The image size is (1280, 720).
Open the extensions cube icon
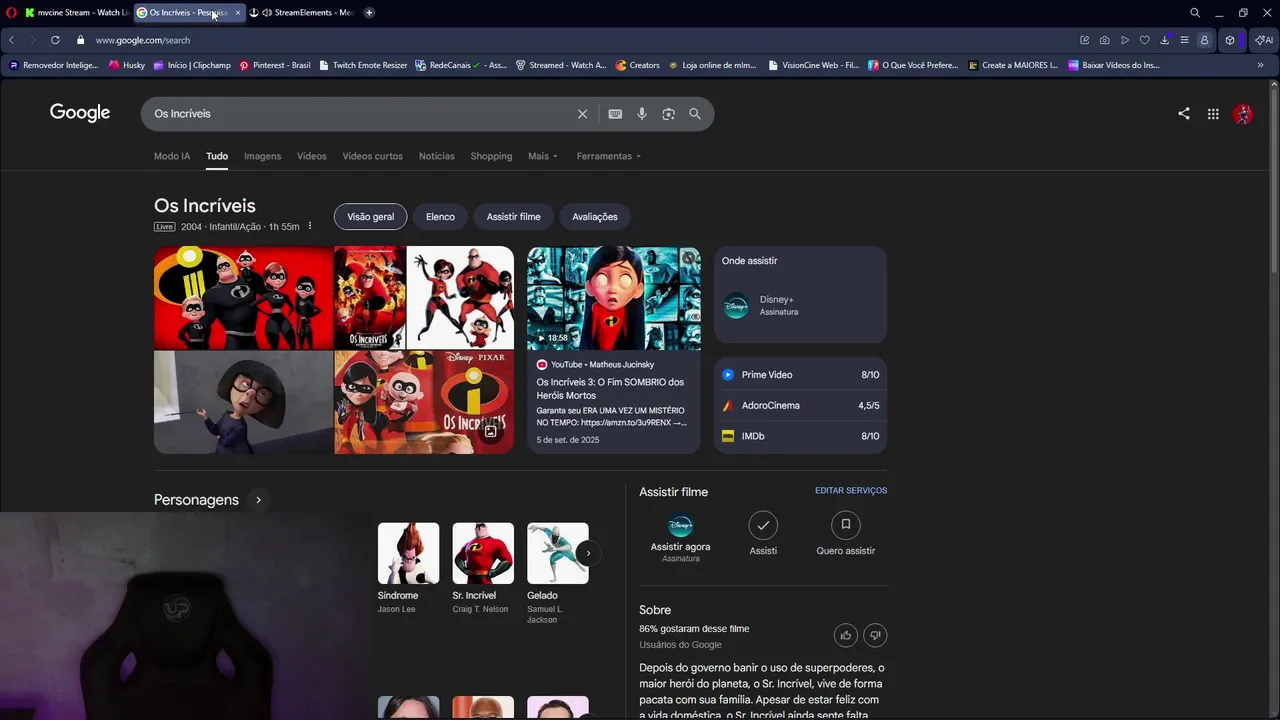click(x=1230, y=40)
